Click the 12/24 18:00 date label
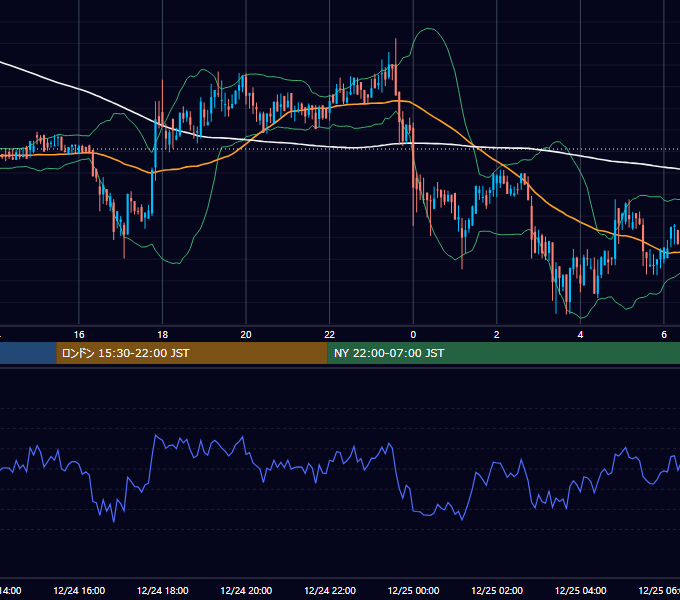This screenshot has height=600, width=680. pos(163,590)
